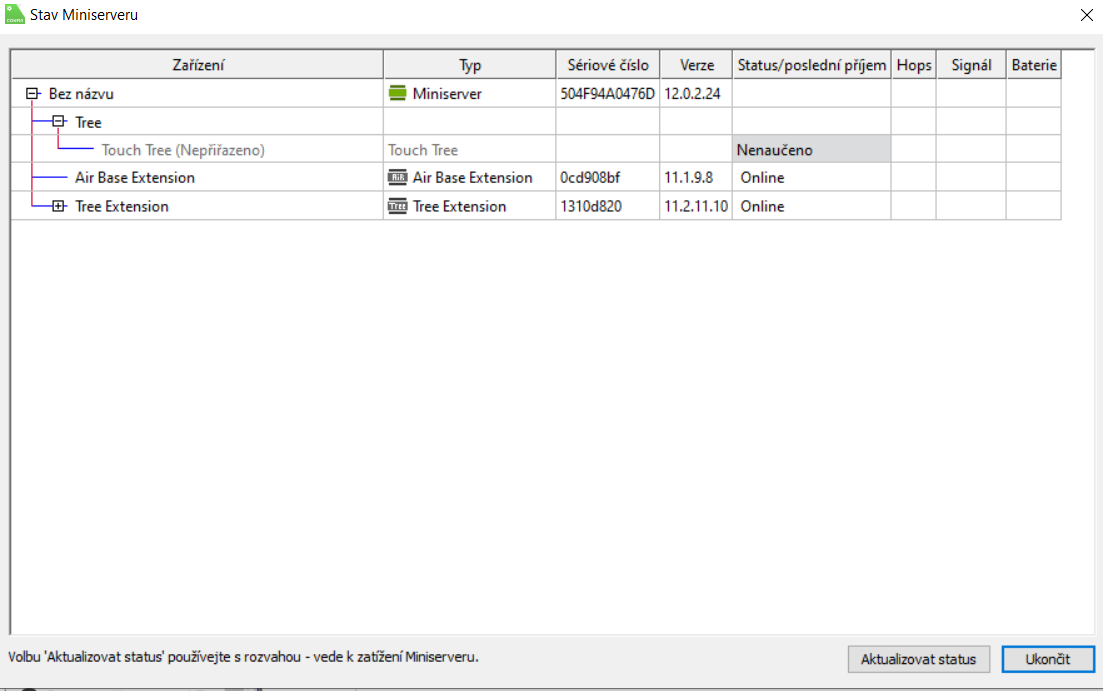Viewport: 1103px width, 691px height.
Task: Close the Stav Miniserveru window
Action: (x=1086, y=15)
